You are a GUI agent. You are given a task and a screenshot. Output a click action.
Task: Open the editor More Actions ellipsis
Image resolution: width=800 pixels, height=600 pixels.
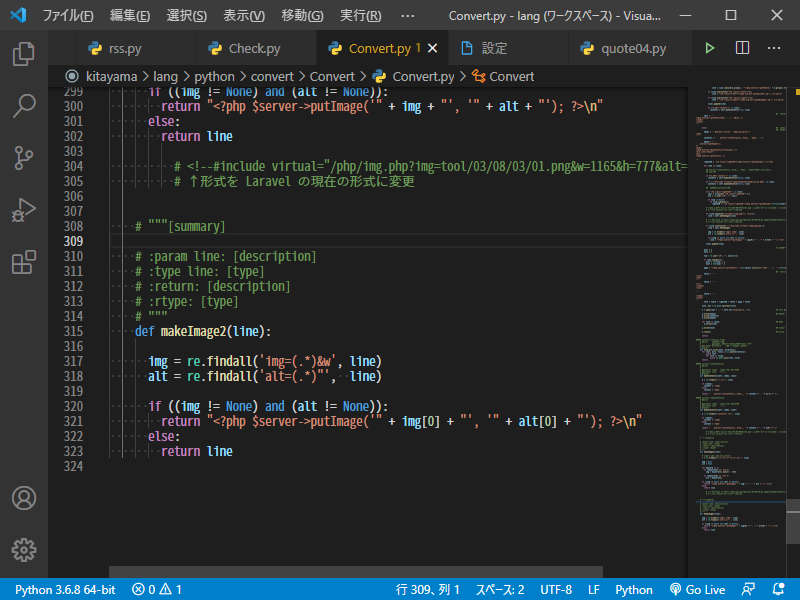pyautogui.click(x=774, y=48)
